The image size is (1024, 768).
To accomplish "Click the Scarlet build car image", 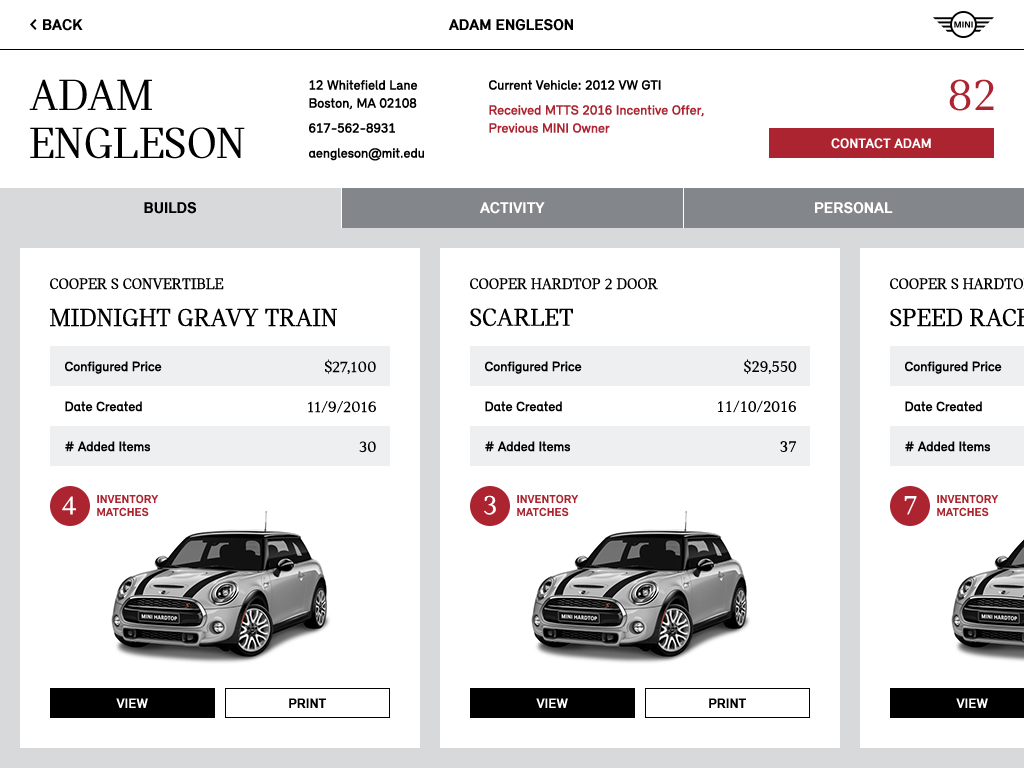I will coord(640,592).
